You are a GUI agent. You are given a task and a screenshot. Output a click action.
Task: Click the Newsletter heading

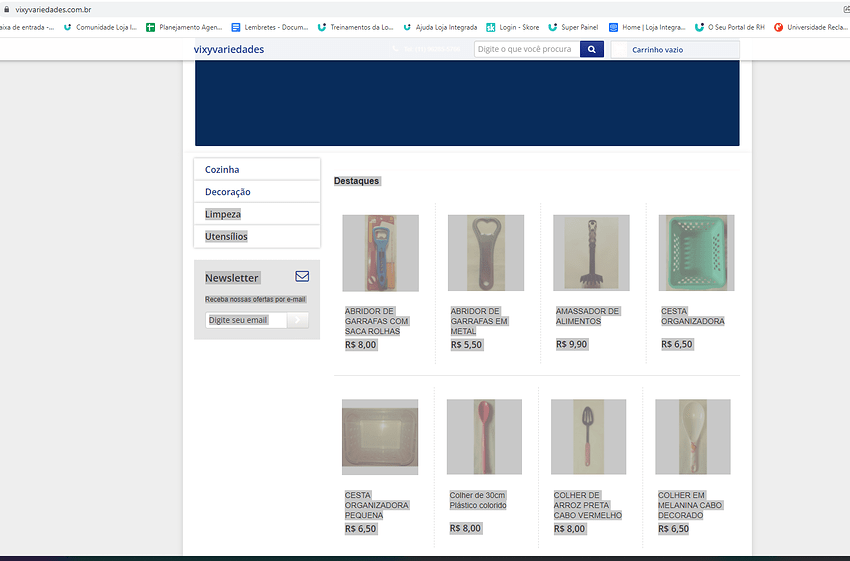pos(232,278)
